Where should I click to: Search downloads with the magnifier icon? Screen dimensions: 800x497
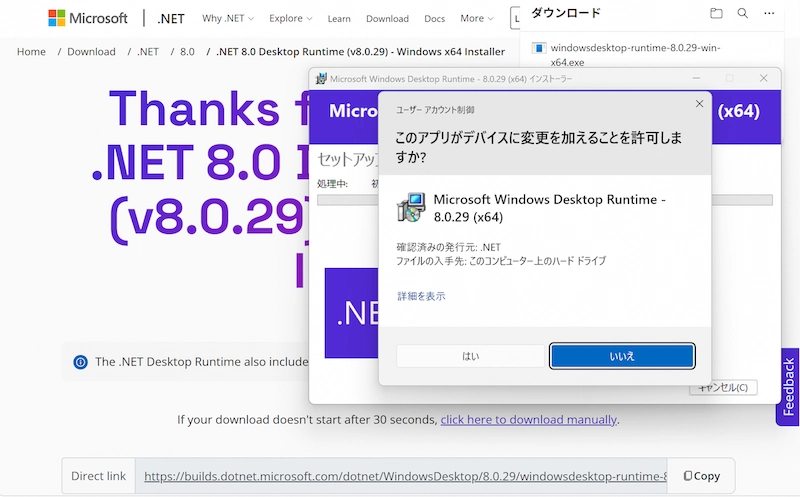tap(743, 13)
